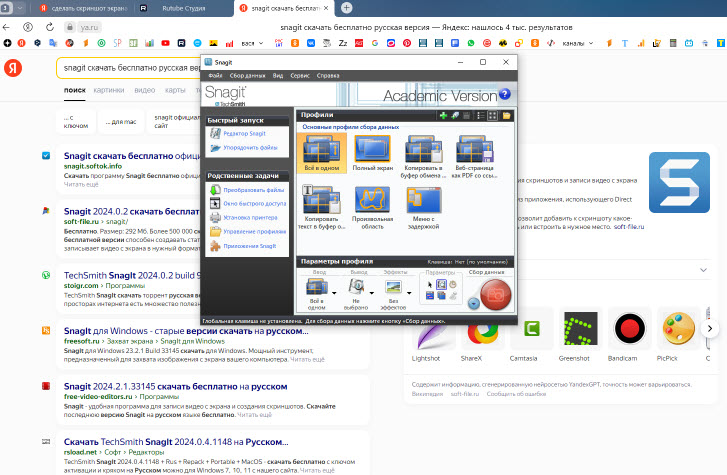Open the tab group dropdown arrow
The width and height of the screenshot is (727, 475).
(x=20, y=8)
